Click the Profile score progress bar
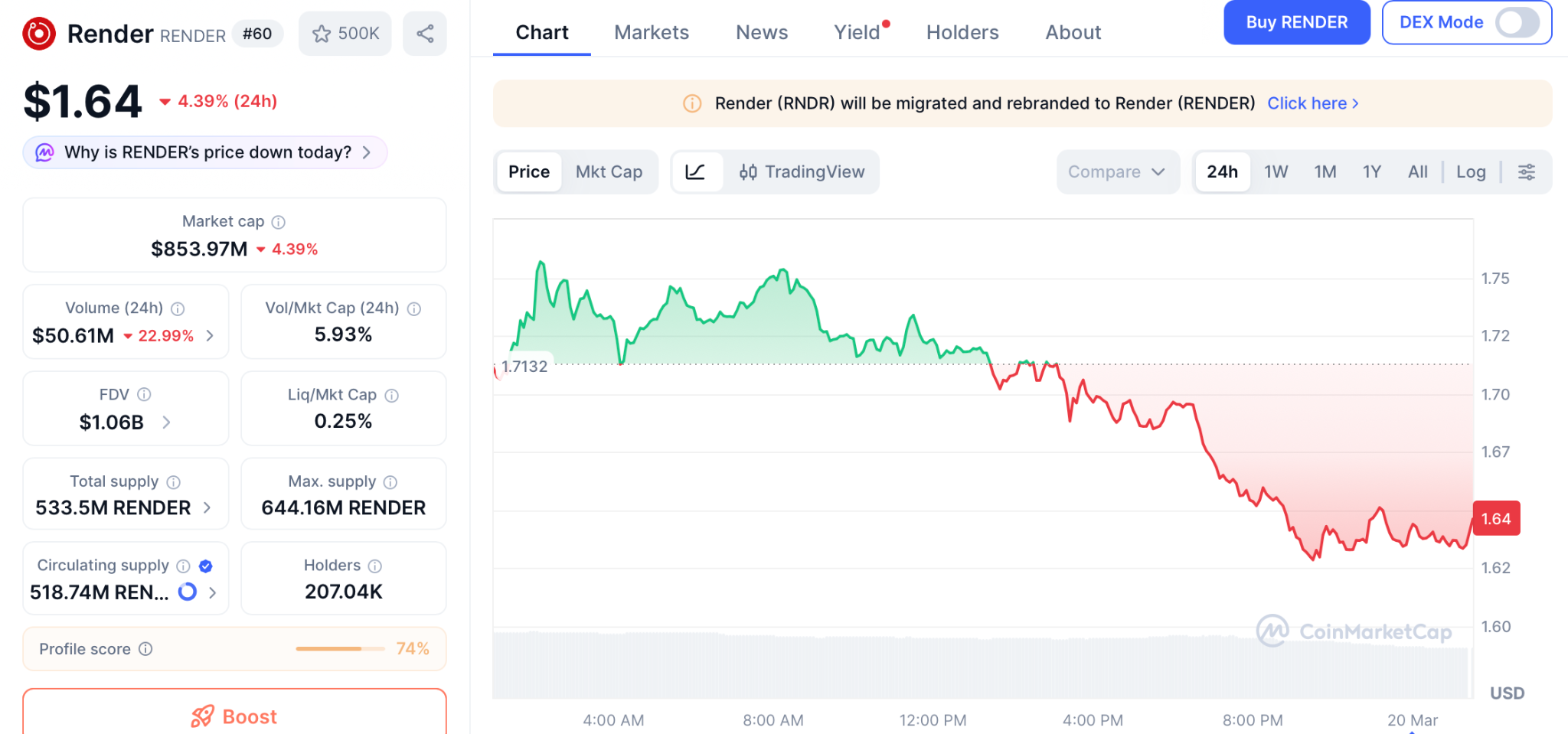 [340, 649]
